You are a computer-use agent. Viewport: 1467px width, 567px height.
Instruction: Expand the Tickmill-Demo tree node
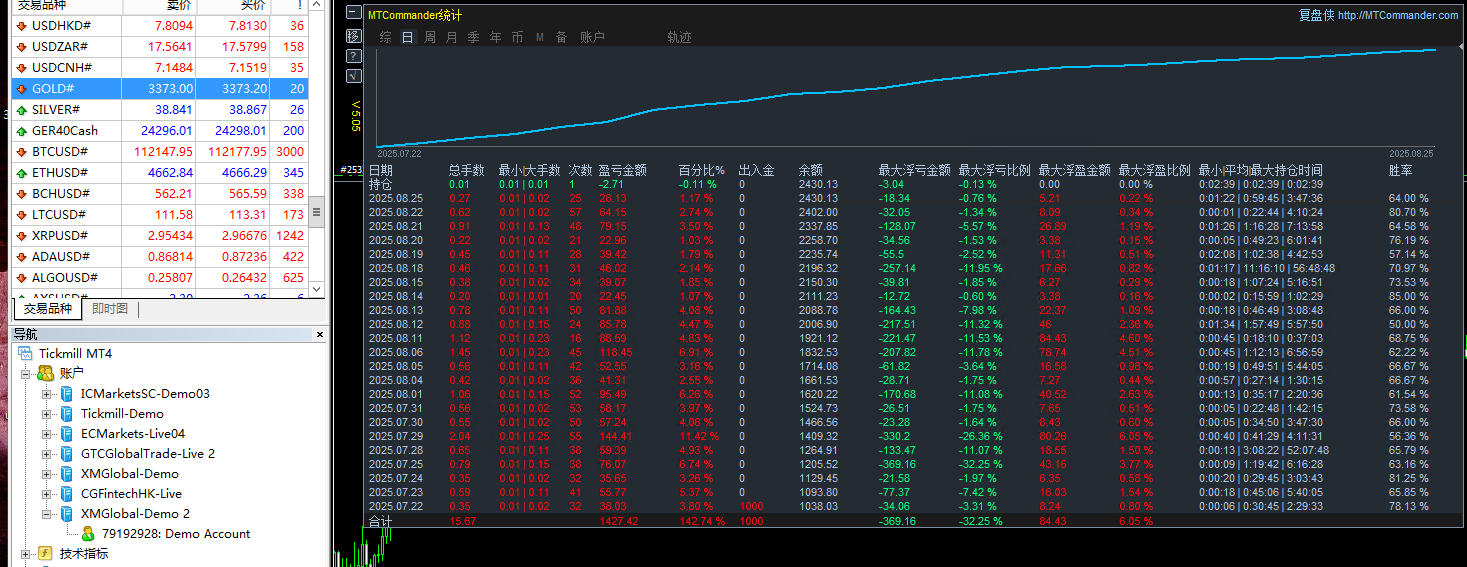(x=46, y=414)
